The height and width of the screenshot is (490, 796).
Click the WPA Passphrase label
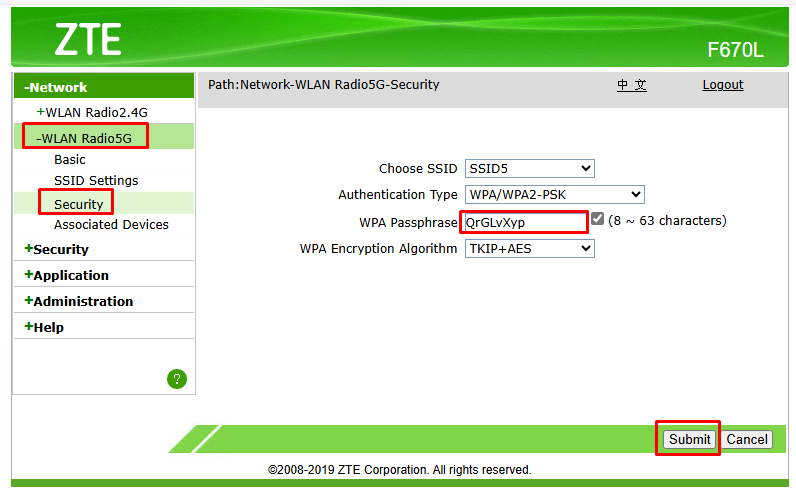(x=408, y=222)
